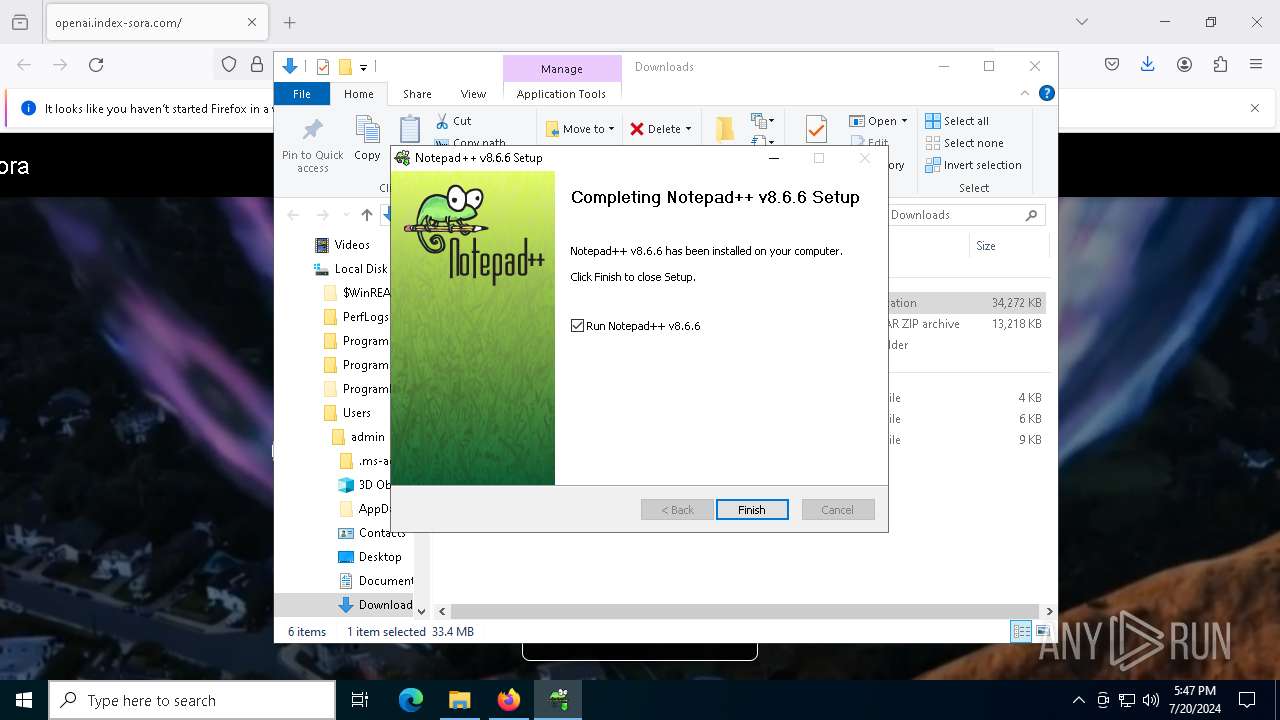Viewport: 1280px width, 720px height.
Task: Click the tree scroll down arrow
Action: pos(421,611)
